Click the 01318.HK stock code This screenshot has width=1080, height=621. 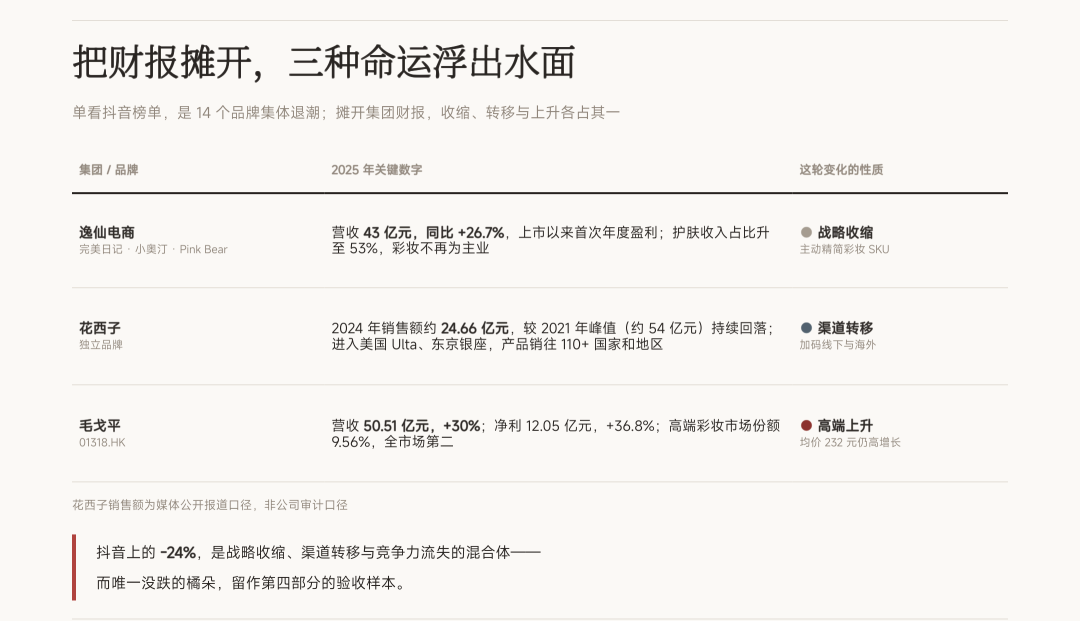[x=102, y=443]
